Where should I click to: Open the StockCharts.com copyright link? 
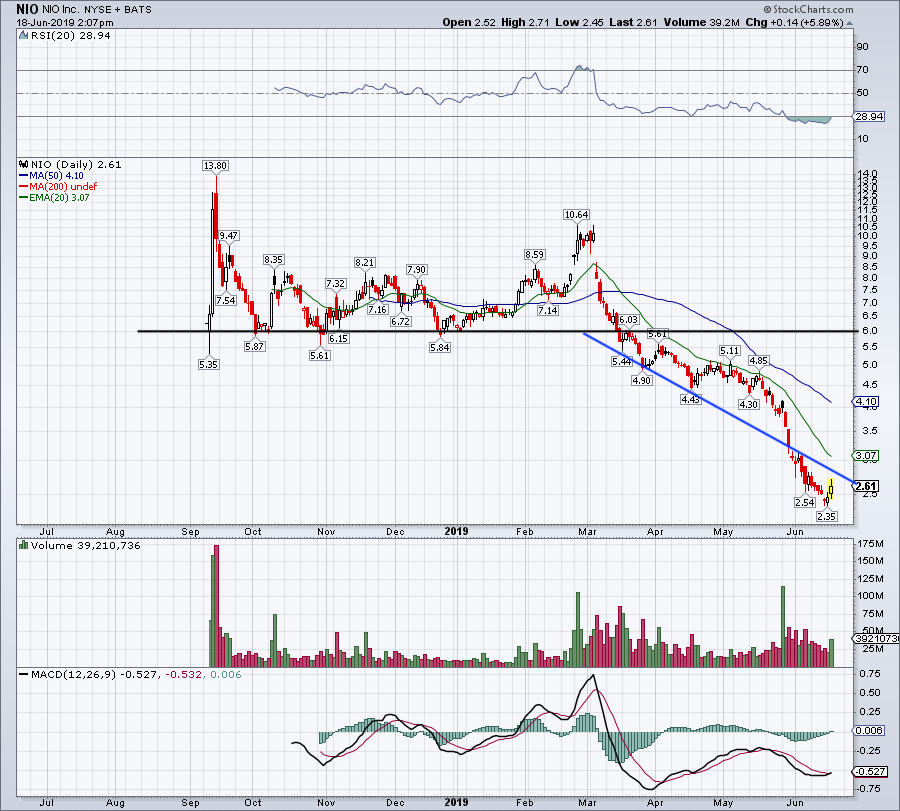(808, 9)
